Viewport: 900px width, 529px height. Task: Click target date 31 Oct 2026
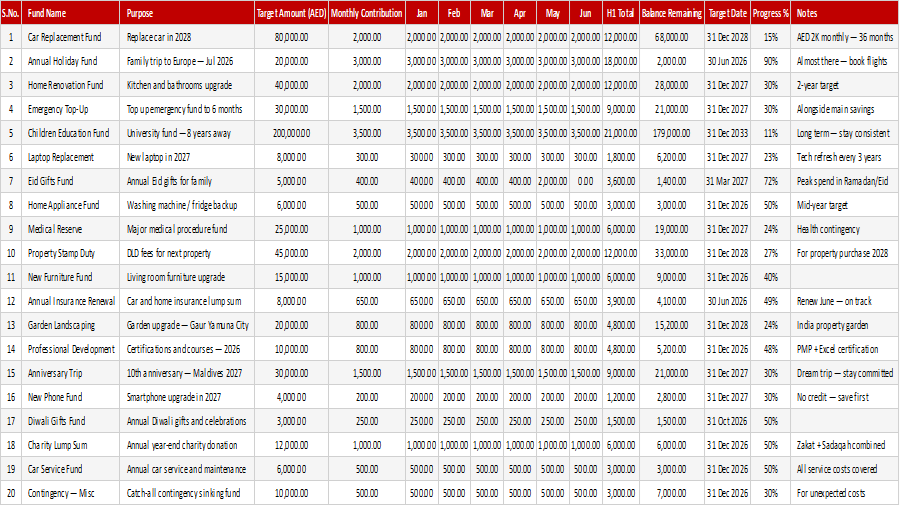pyautogui.click(x=727, y=422)
